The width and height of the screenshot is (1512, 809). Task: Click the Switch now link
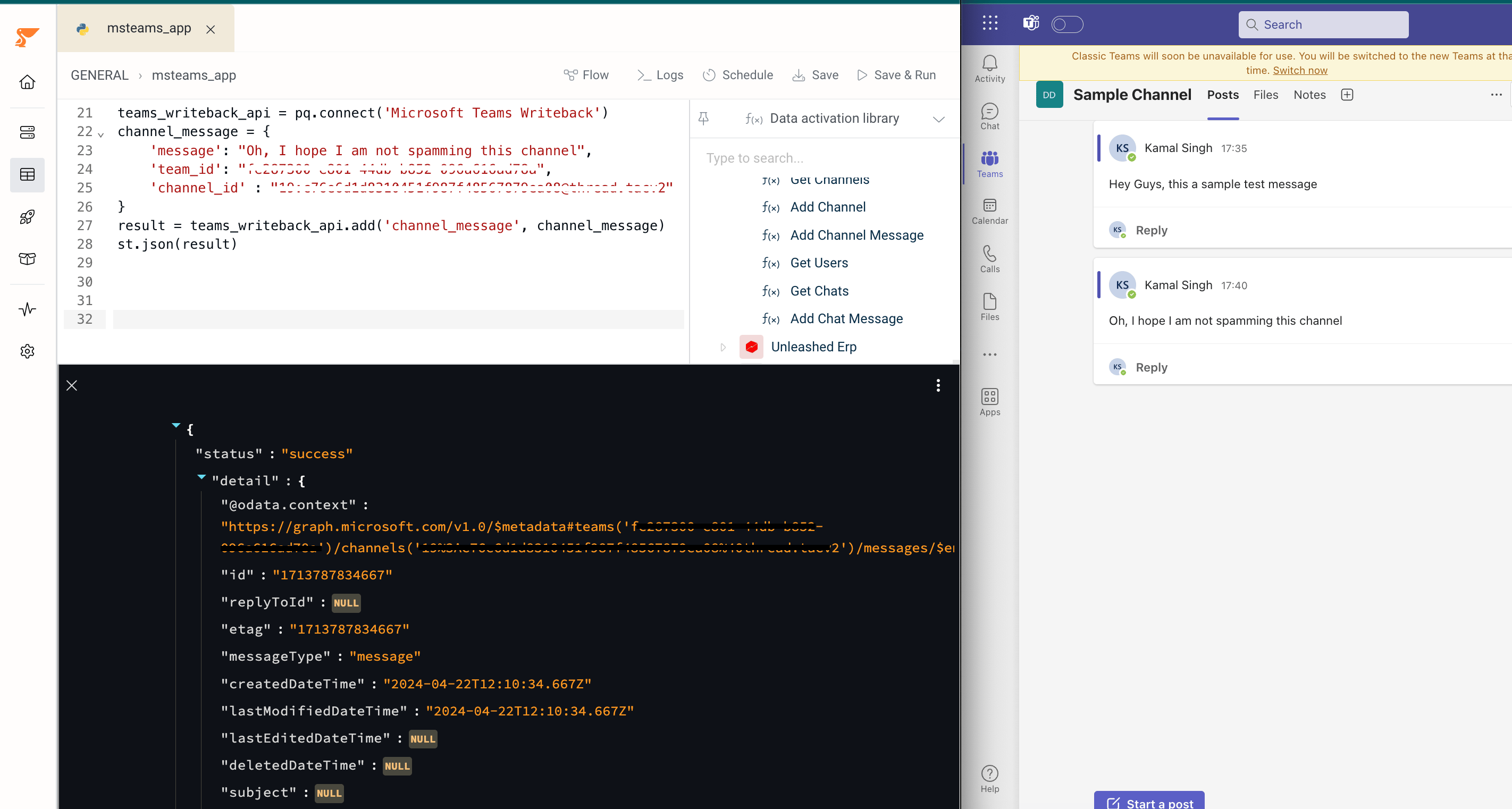point(1299,70)
